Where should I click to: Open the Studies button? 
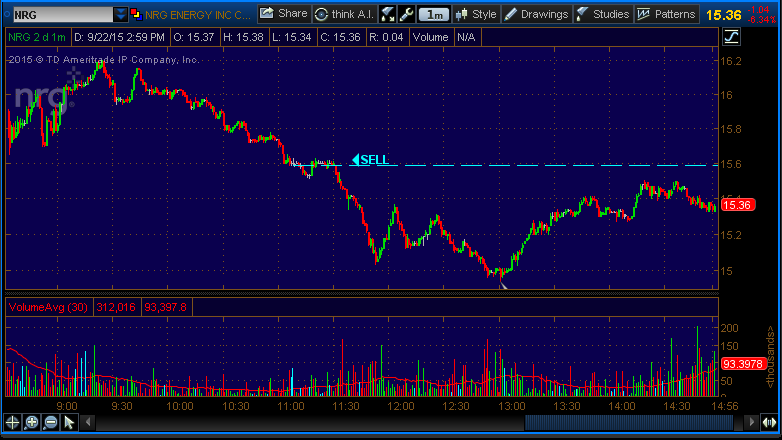tap(603, 14)
